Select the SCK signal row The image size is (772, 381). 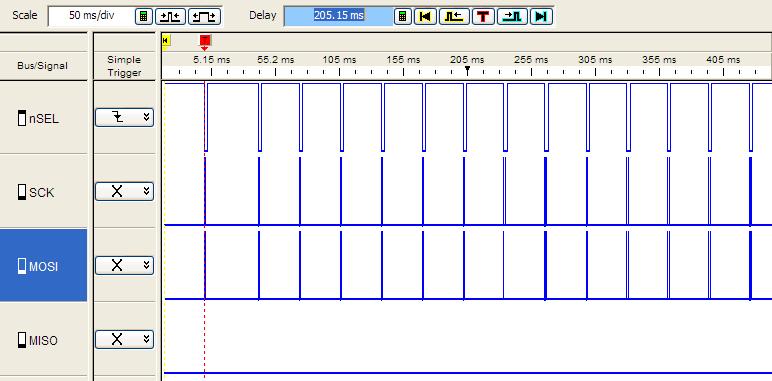[x=43, y=192]
